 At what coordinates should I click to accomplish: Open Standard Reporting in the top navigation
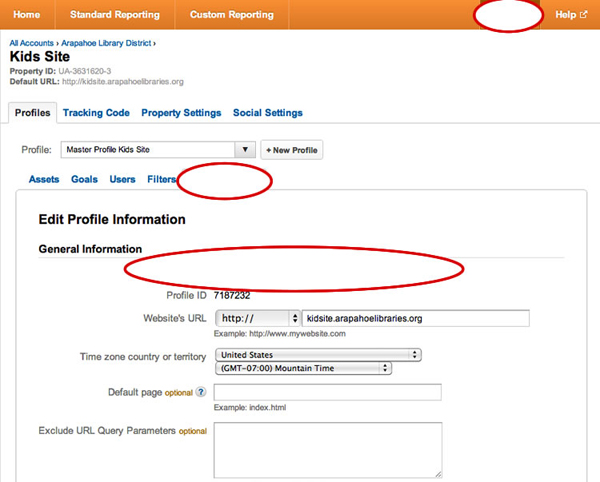(x=116, y=15)
